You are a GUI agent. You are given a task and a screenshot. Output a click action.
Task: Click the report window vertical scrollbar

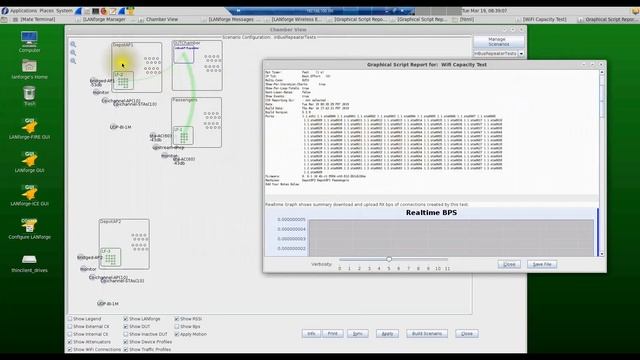(602, 163)
